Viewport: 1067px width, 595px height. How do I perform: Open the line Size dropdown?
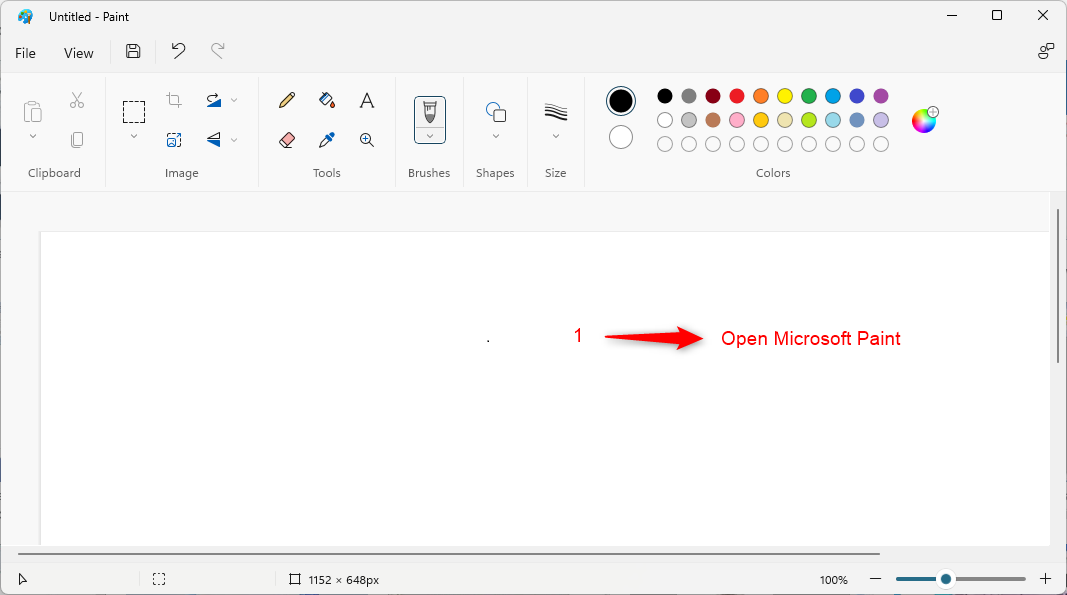pyautogui.click(x=556, y=135)
